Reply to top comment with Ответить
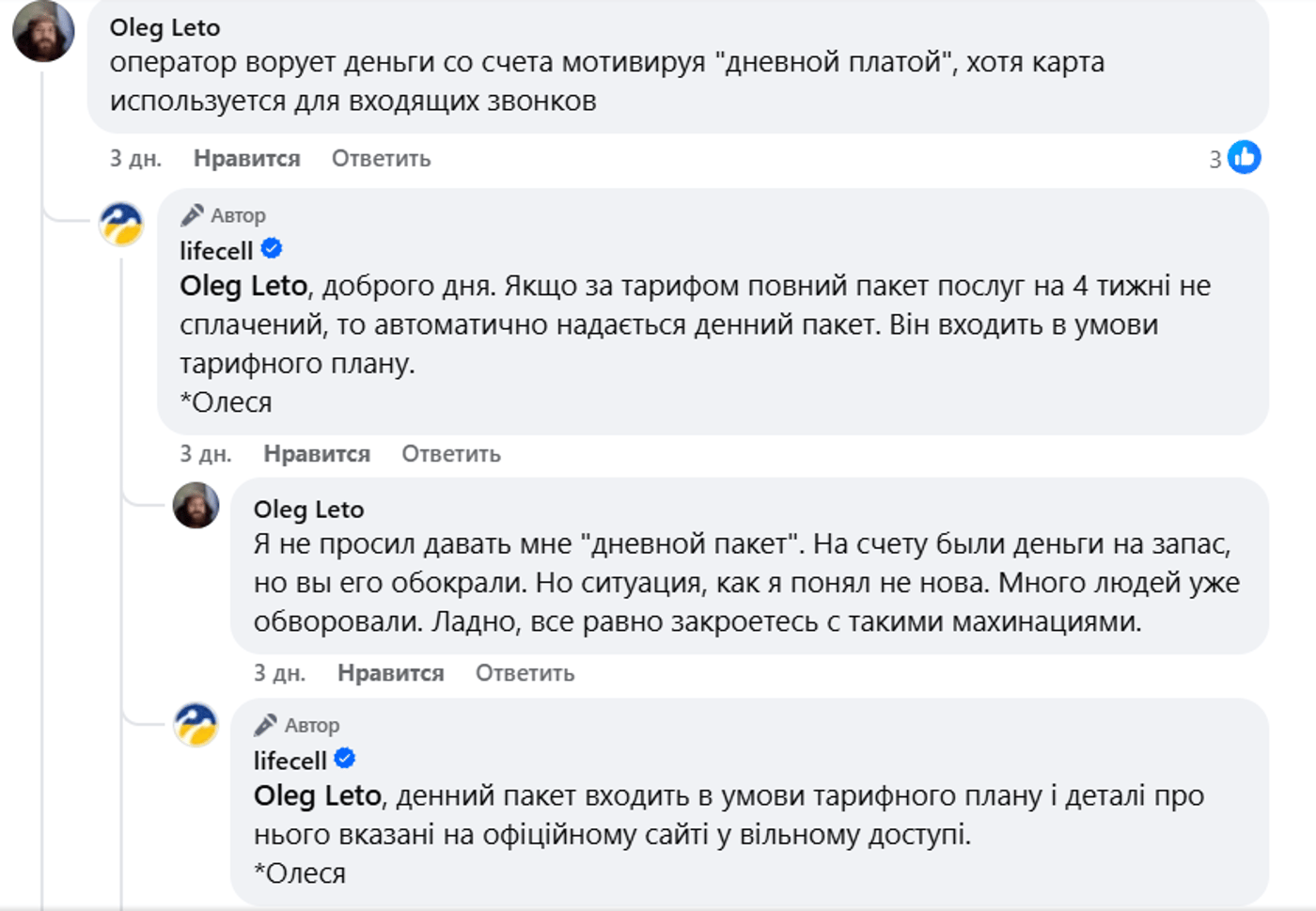 [x=381, y=159]
